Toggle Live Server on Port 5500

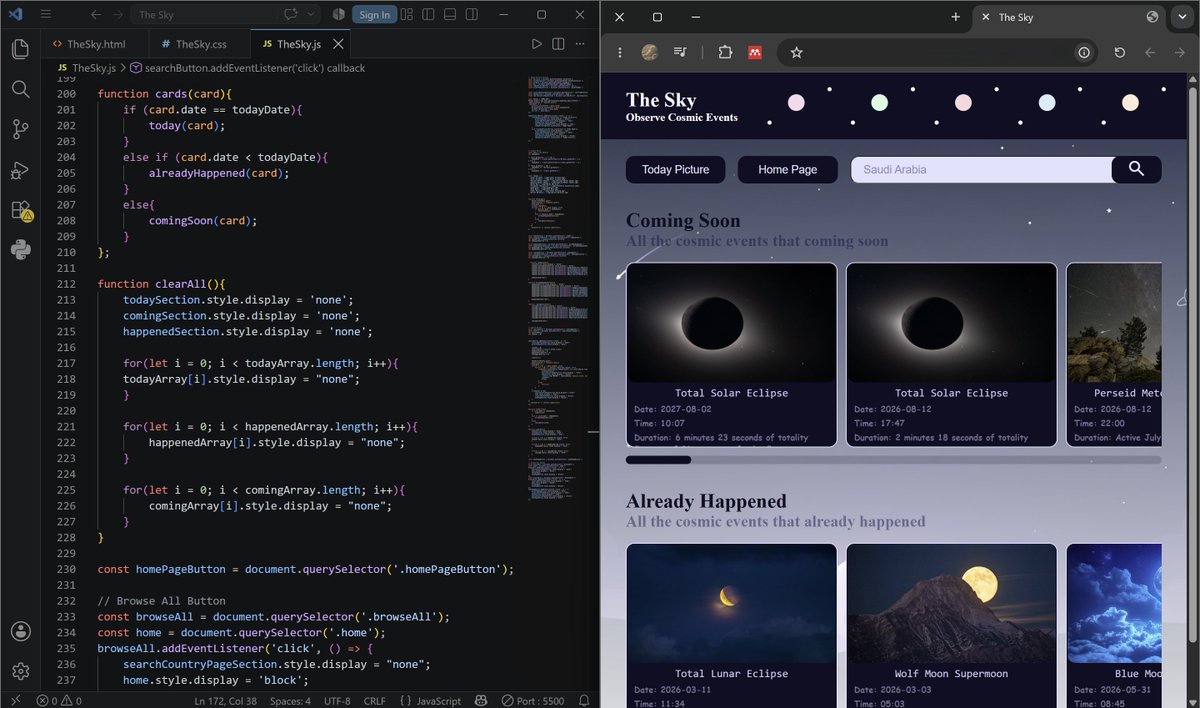(533, 701)
